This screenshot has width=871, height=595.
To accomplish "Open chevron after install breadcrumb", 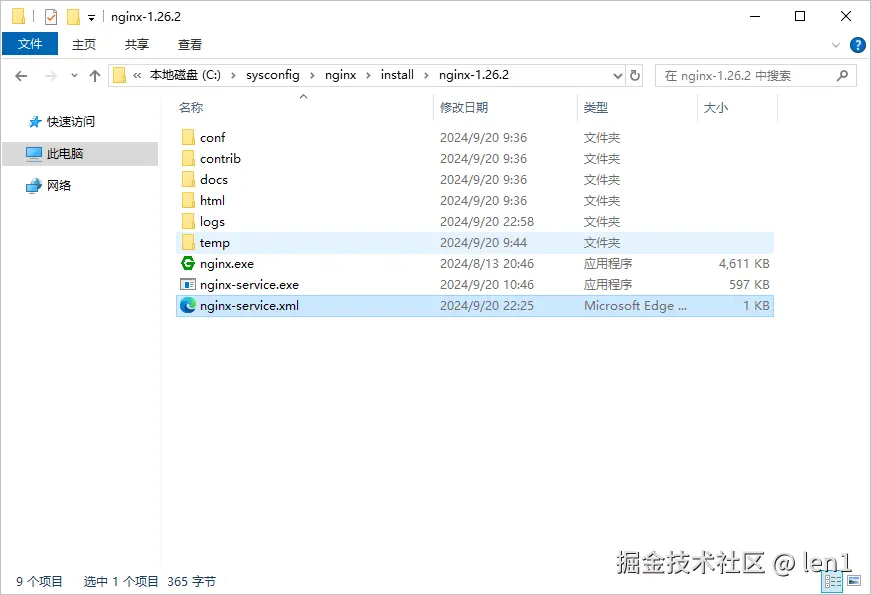I will (x=426, y=76).
